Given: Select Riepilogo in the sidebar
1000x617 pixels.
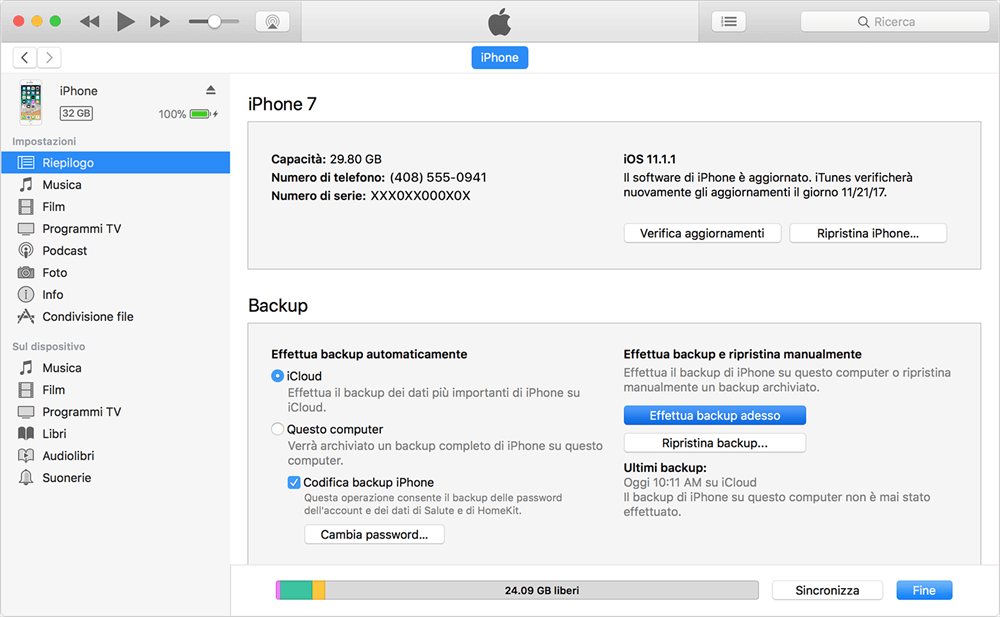Looking at the screenshot, I should 68,163.
